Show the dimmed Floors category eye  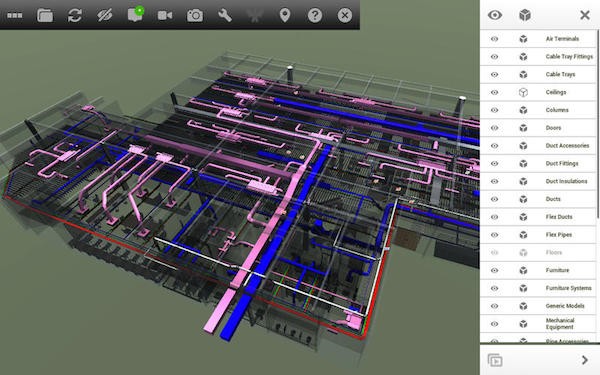pyautogui.click(x=494, y=253)
